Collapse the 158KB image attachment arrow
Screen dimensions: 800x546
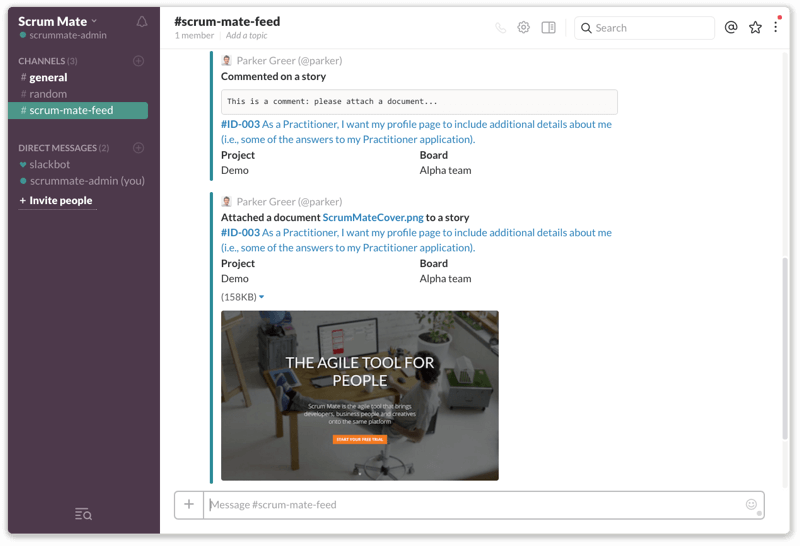pyautogui.click(x=261, y=297)
